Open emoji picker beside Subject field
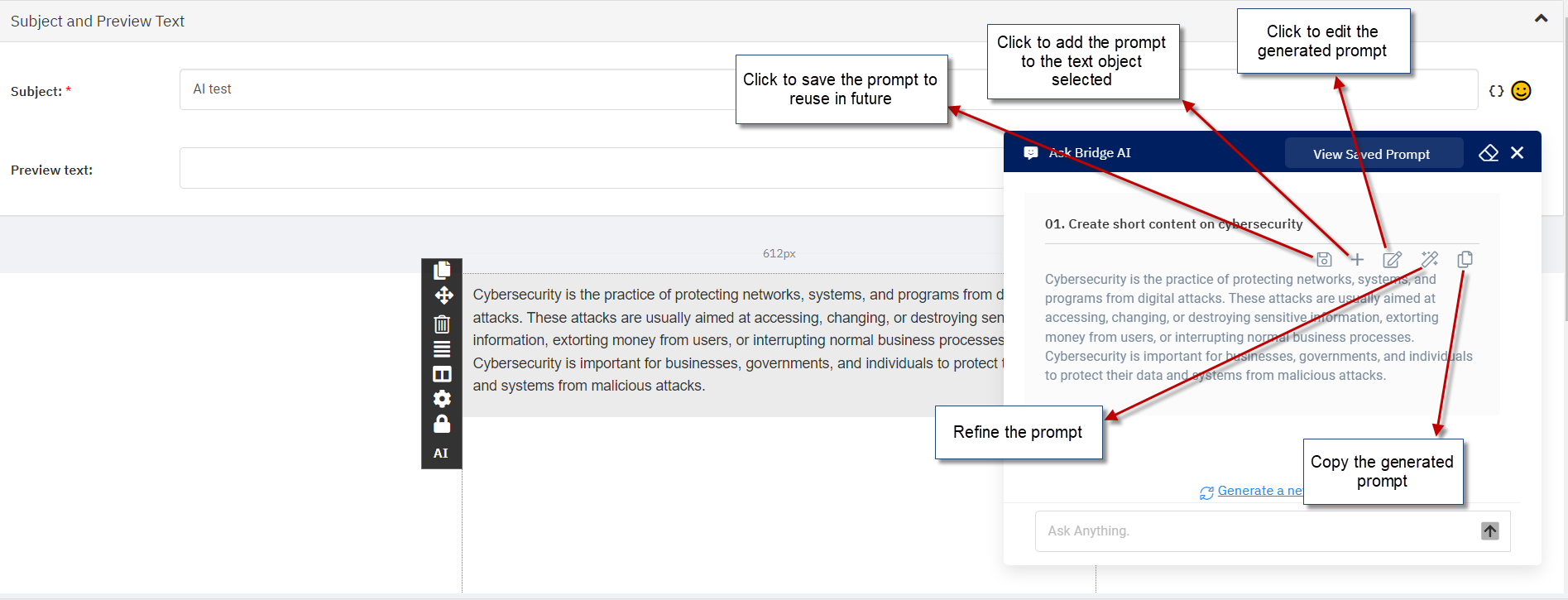The height and width of the screenshot is (600, 1568). pyautogui.click(x=1521, y=91)
